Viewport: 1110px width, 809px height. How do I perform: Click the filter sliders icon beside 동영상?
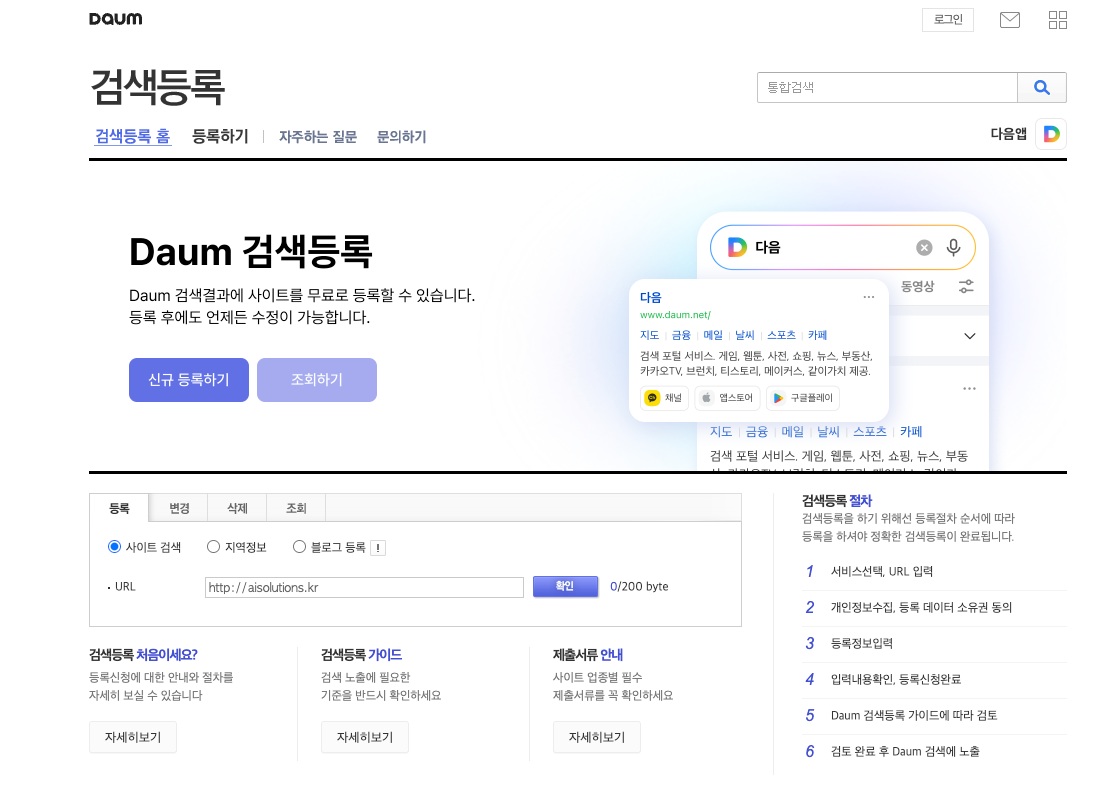pos(966,286)
